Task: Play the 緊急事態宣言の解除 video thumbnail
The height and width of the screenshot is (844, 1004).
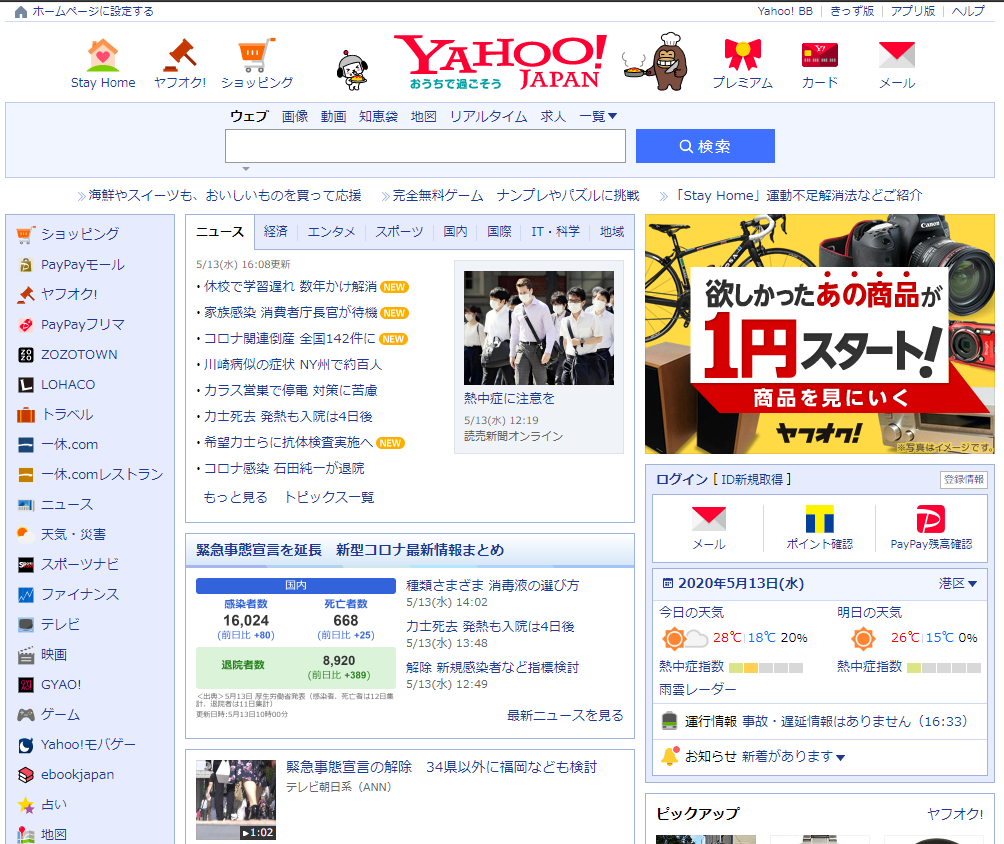Action: click(x=236, y=800)
